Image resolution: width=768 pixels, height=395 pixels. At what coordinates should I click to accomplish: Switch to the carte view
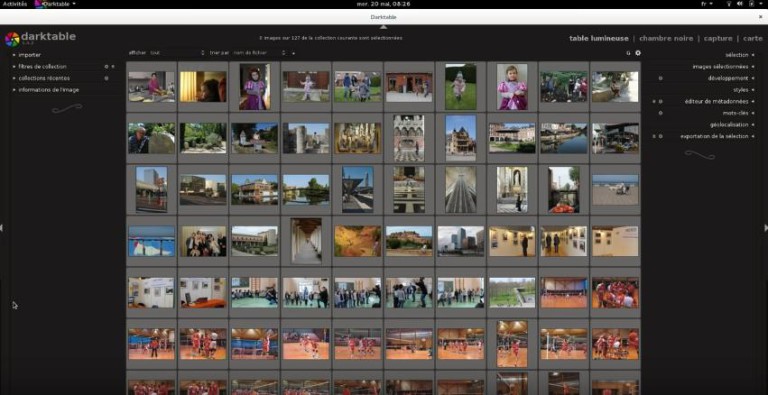[753, 38]
